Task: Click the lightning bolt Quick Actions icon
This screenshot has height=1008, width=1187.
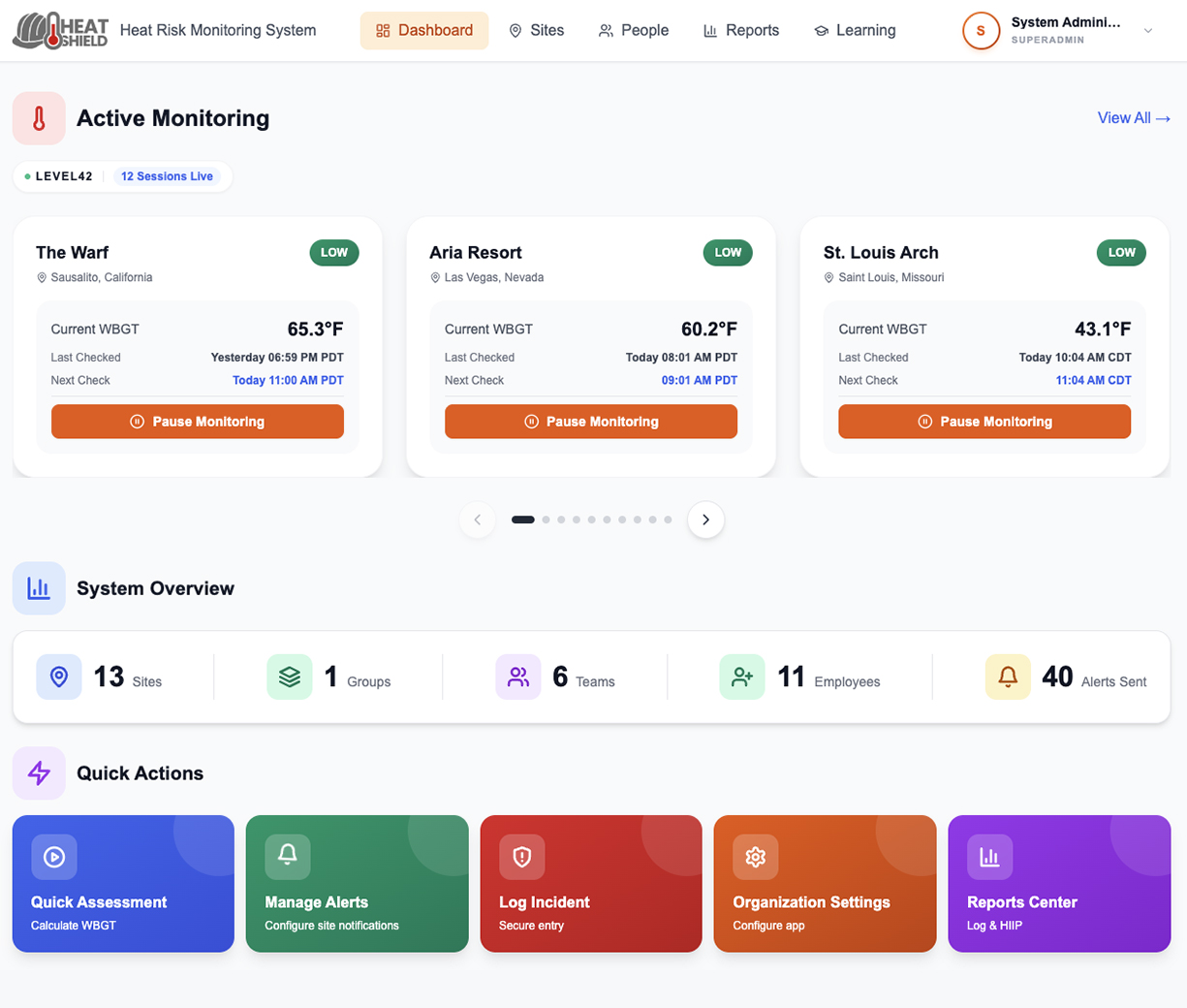Action: [x=39, y=772]
